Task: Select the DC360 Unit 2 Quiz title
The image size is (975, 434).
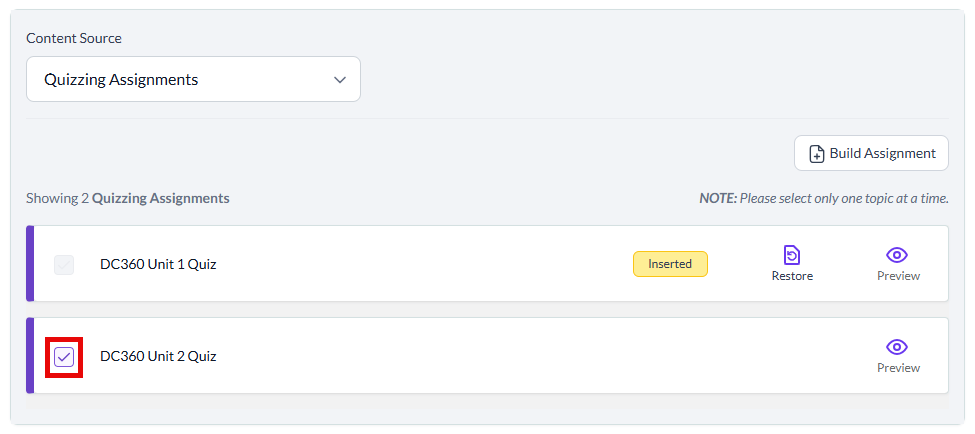Action: click(158, 356)
